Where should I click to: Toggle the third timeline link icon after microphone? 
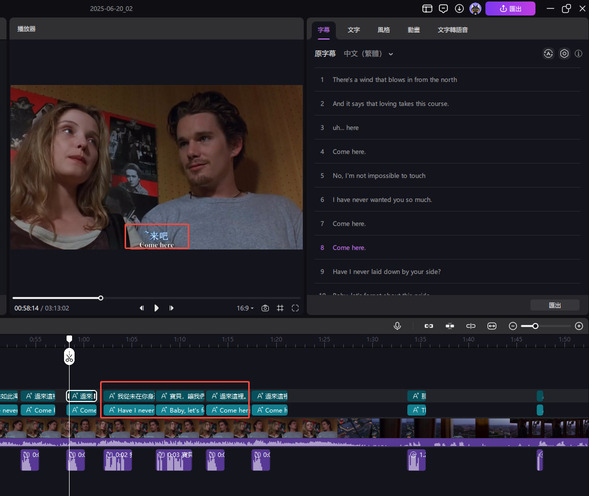pos(471,326)
